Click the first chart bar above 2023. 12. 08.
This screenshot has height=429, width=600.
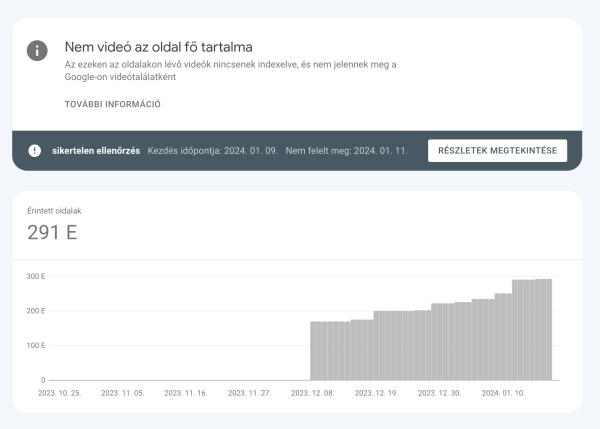[x=313, y=351]
